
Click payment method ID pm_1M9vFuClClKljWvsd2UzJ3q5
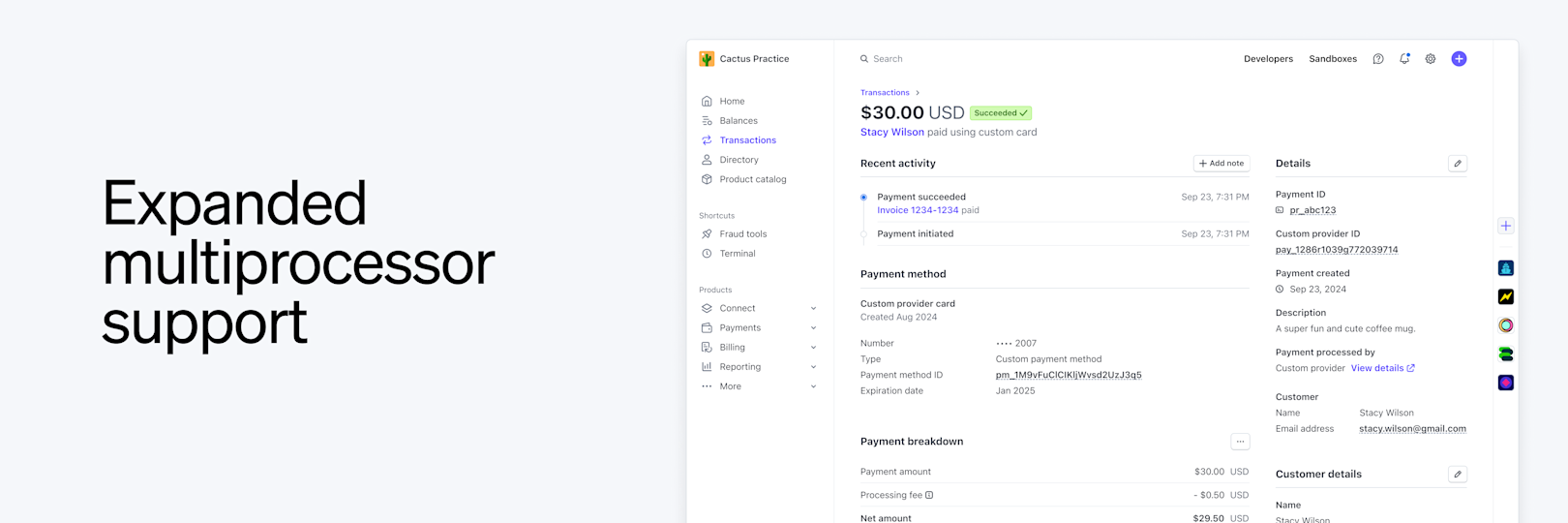1069,375
